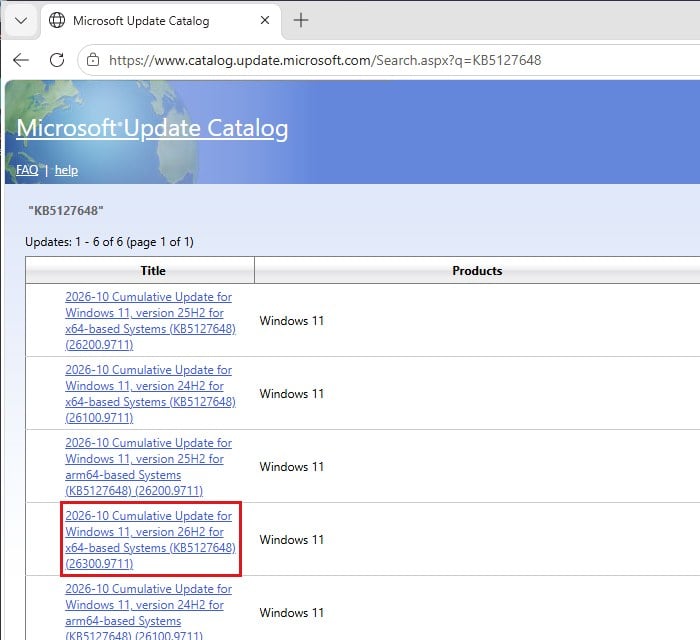
Task: Click the globe favicon on the browser tab
Action: [57, 20]
